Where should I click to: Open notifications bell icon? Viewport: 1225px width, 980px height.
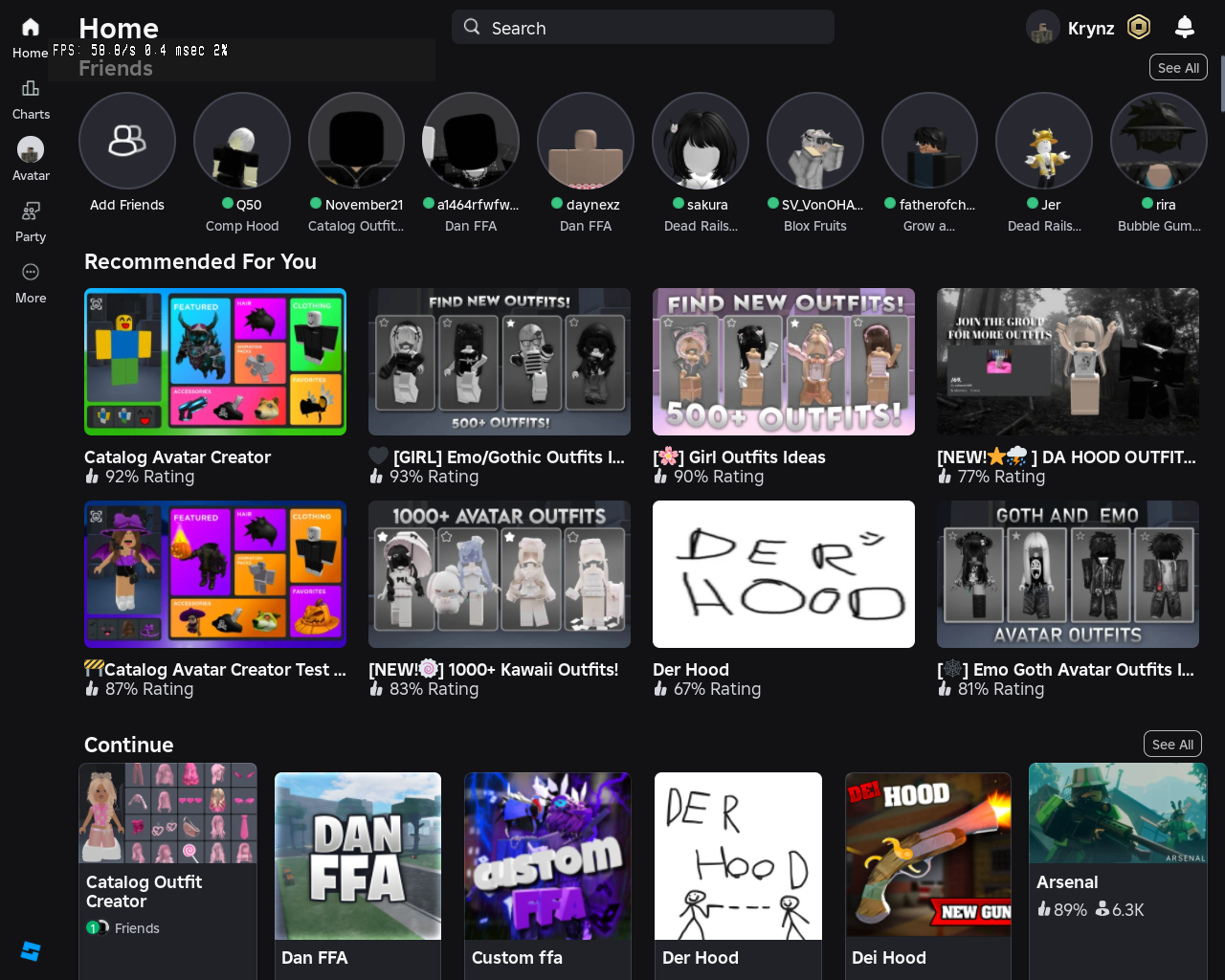point(1185,28)
